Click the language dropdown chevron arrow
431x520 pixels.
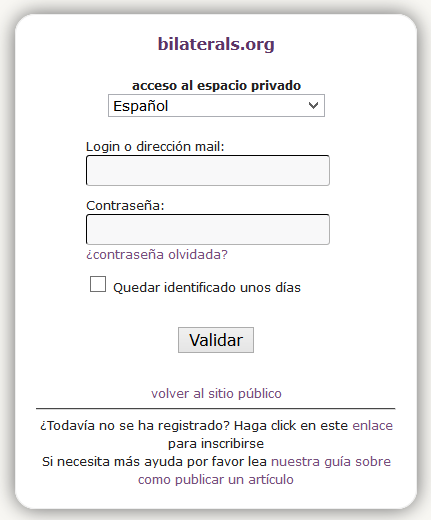pos(313,106)
